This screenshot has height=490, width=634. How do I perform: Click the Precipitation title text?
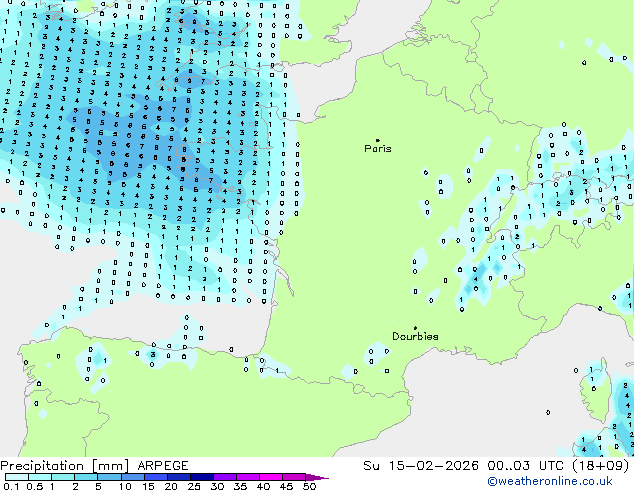point(42,466)
